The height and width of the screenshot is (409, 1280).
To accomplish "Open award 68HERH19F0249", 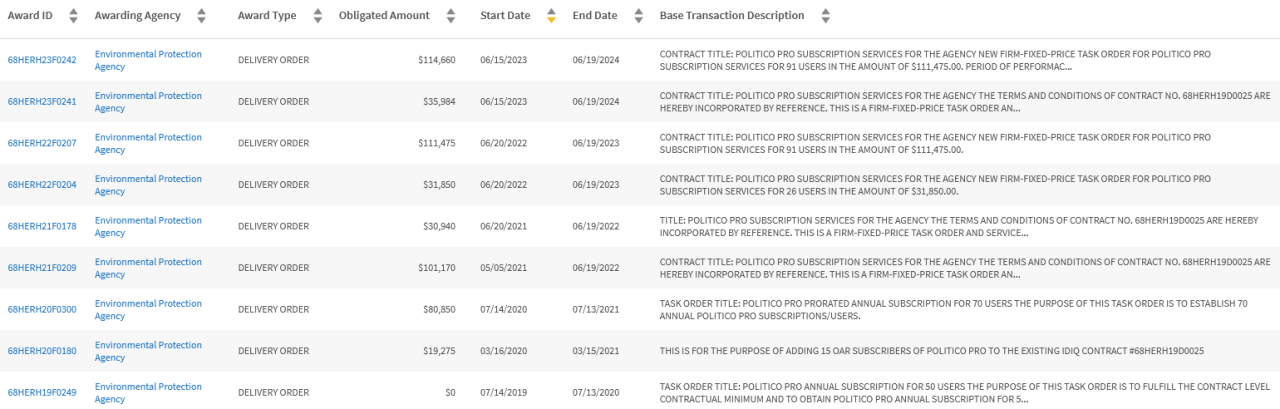I will click(42, 392).
